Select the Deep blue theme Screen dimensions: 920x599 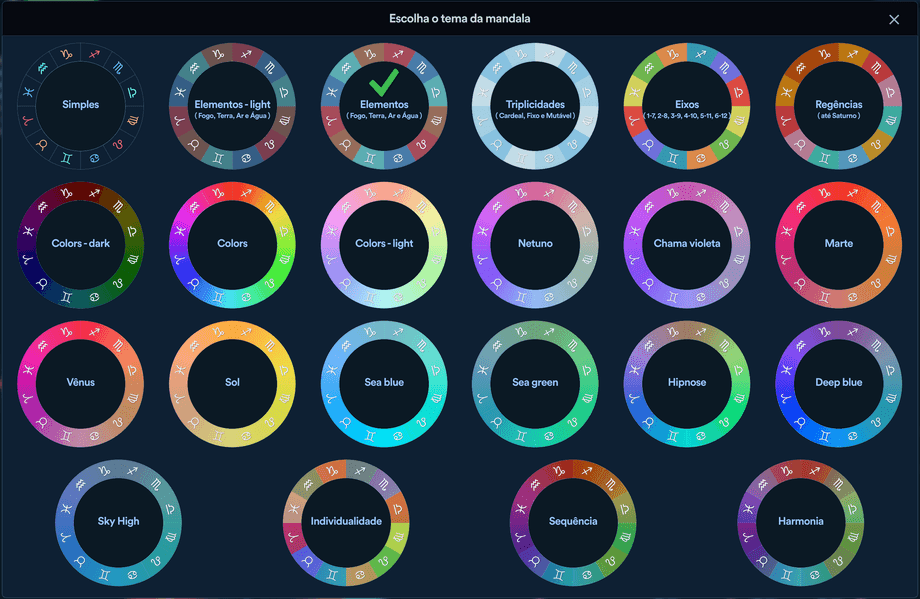pyautogui.click(x=838, y=384)
